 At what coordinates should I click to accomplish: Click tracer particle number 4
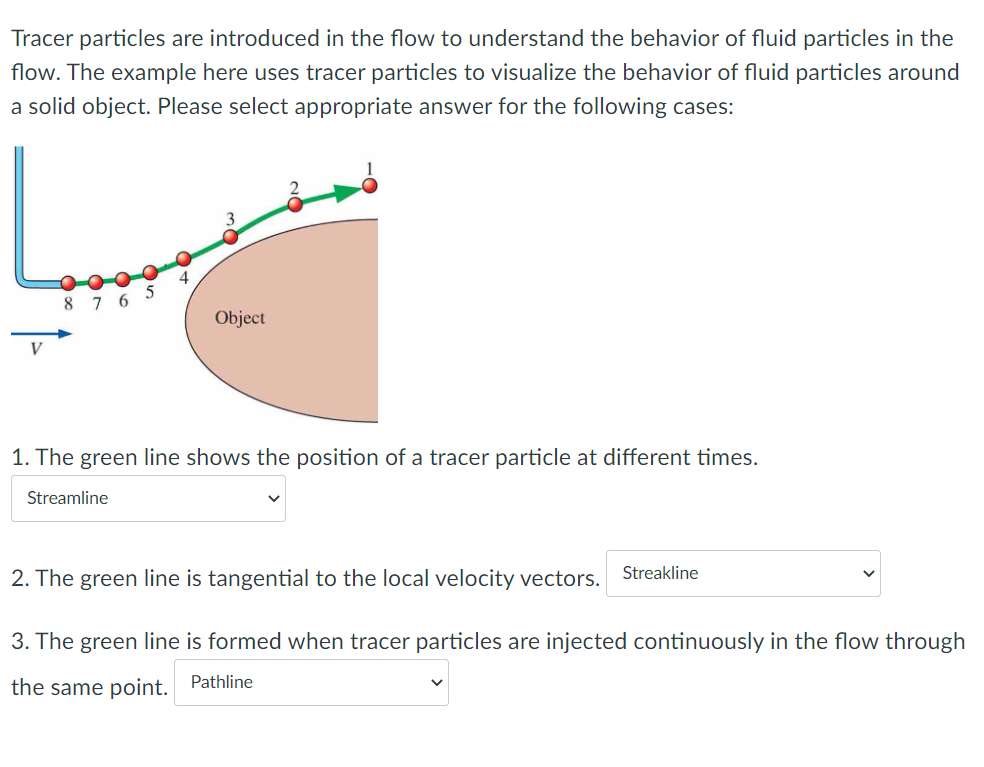[184, 258]
